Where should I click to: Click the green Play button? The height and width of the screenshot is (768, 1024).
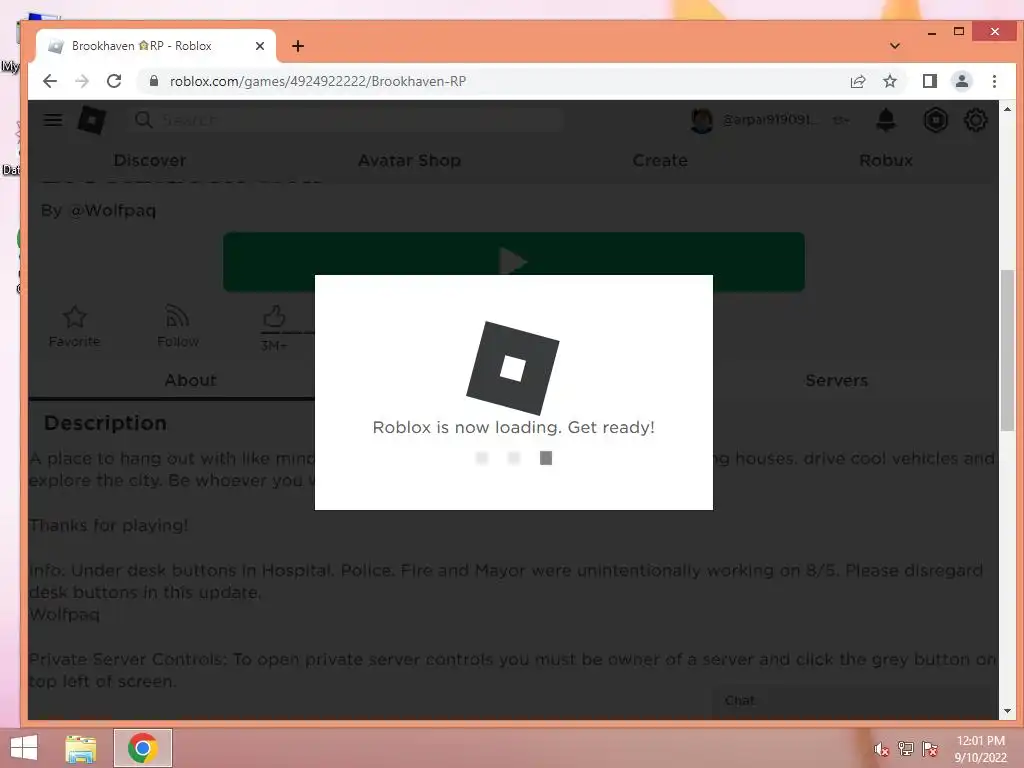click(514, 261)
